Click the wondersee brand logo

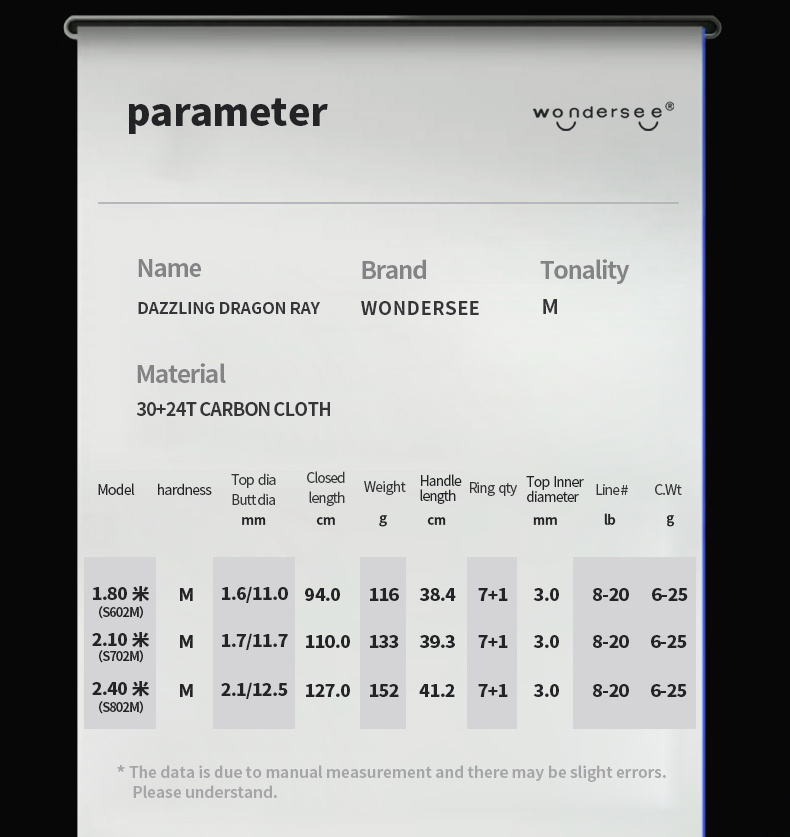tap(603, 116)
